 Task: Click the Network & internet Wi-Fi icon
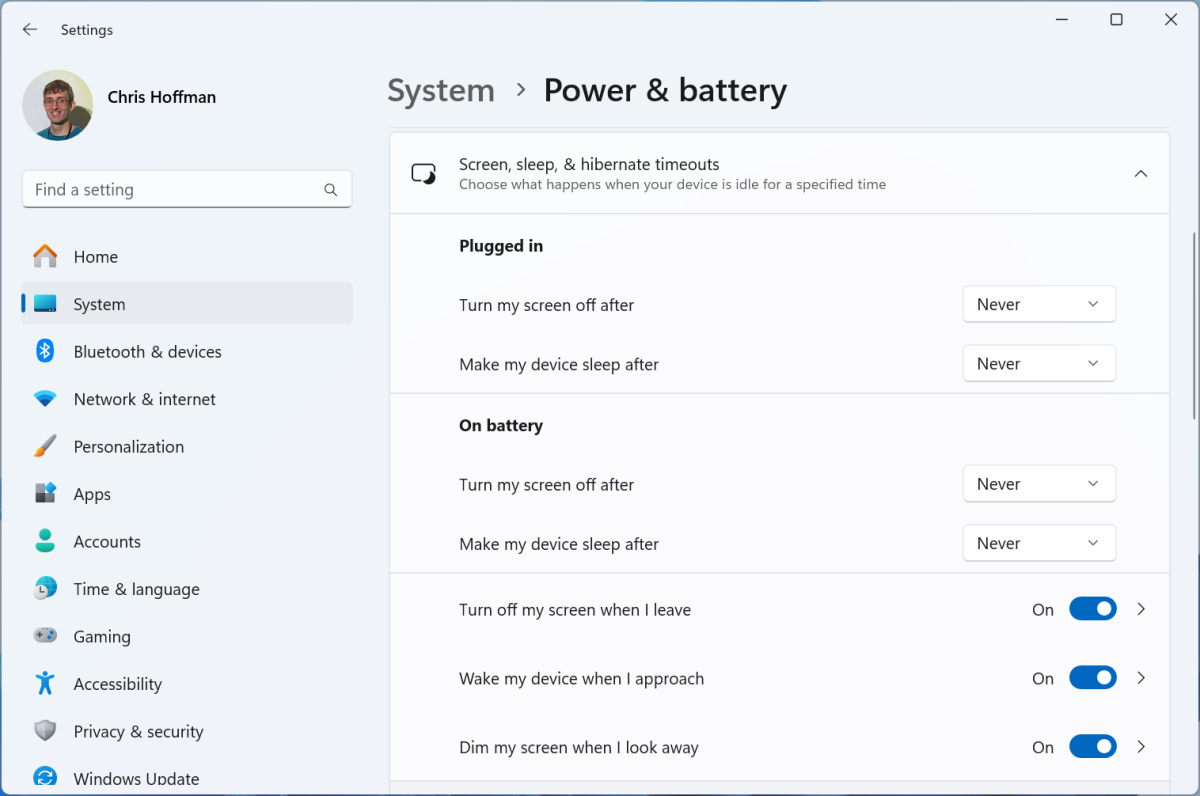[45, 399]
